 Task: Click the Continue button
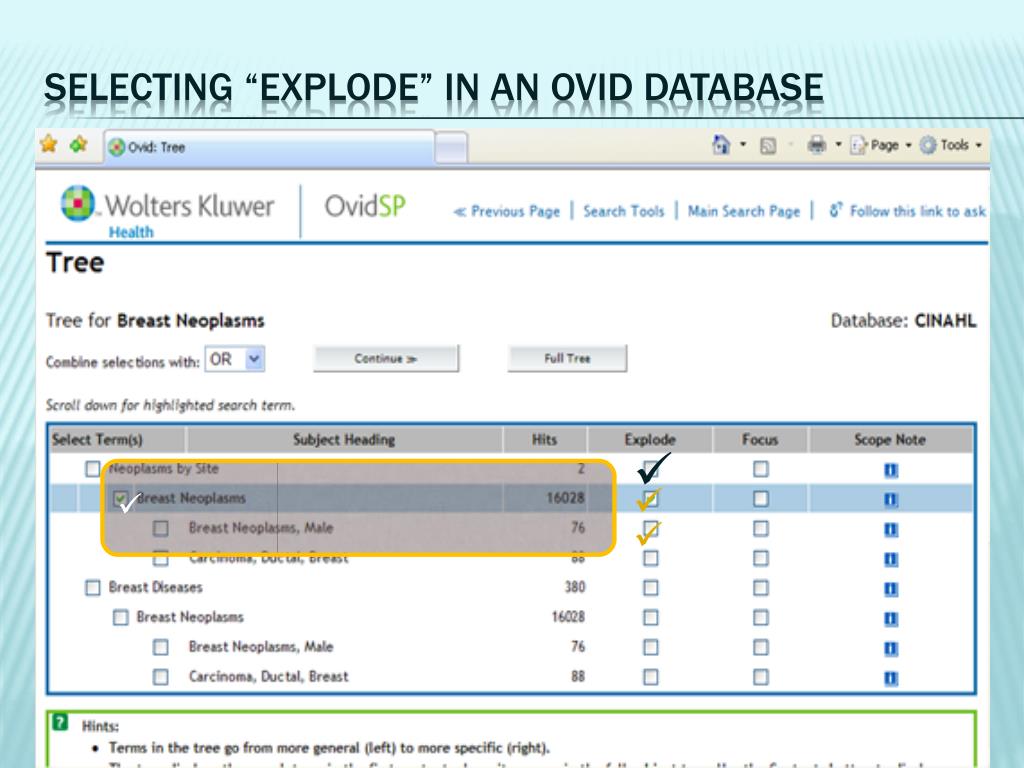386,359
